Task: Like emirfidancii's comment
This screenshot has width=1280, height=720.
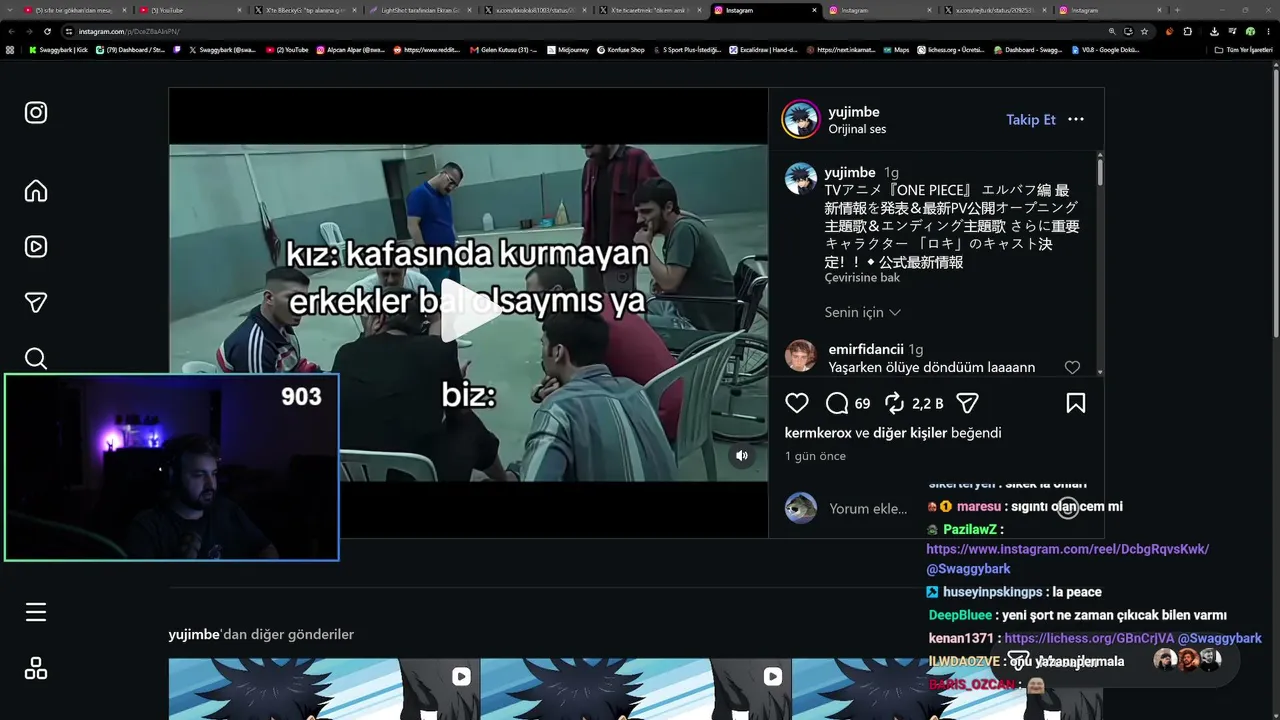Action: point(1072,367)
